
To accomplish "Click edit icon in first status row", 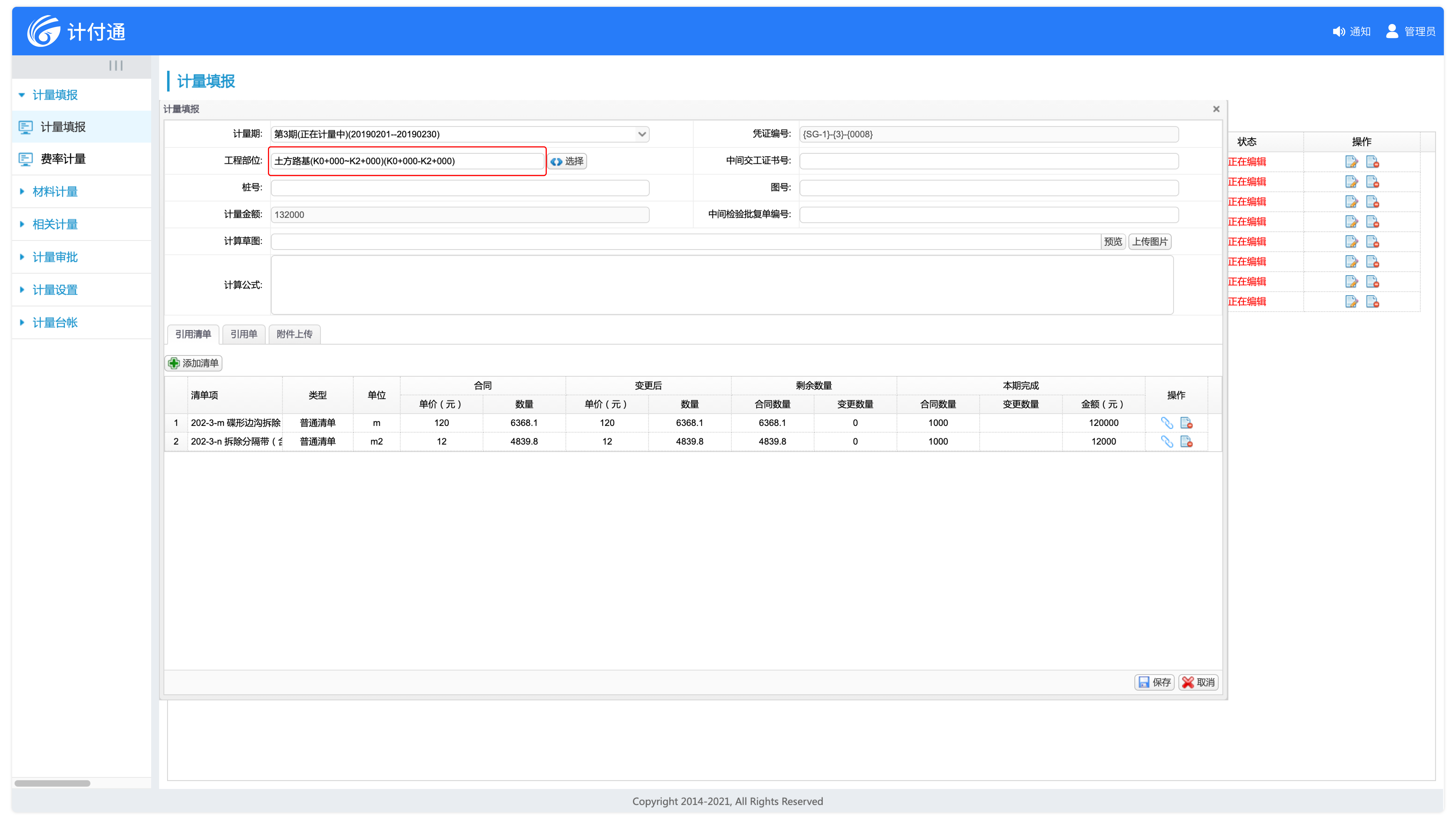I will click(x=1351, y=162).
